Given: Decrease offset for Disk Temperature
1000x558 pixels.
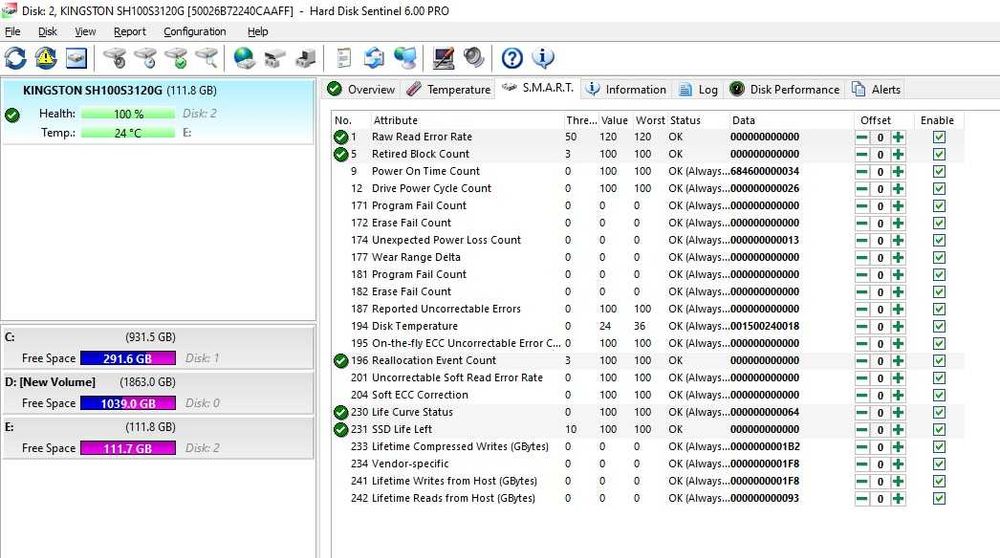Looking at the screenshot, I should pyautogui.click(x=862, y=327).
